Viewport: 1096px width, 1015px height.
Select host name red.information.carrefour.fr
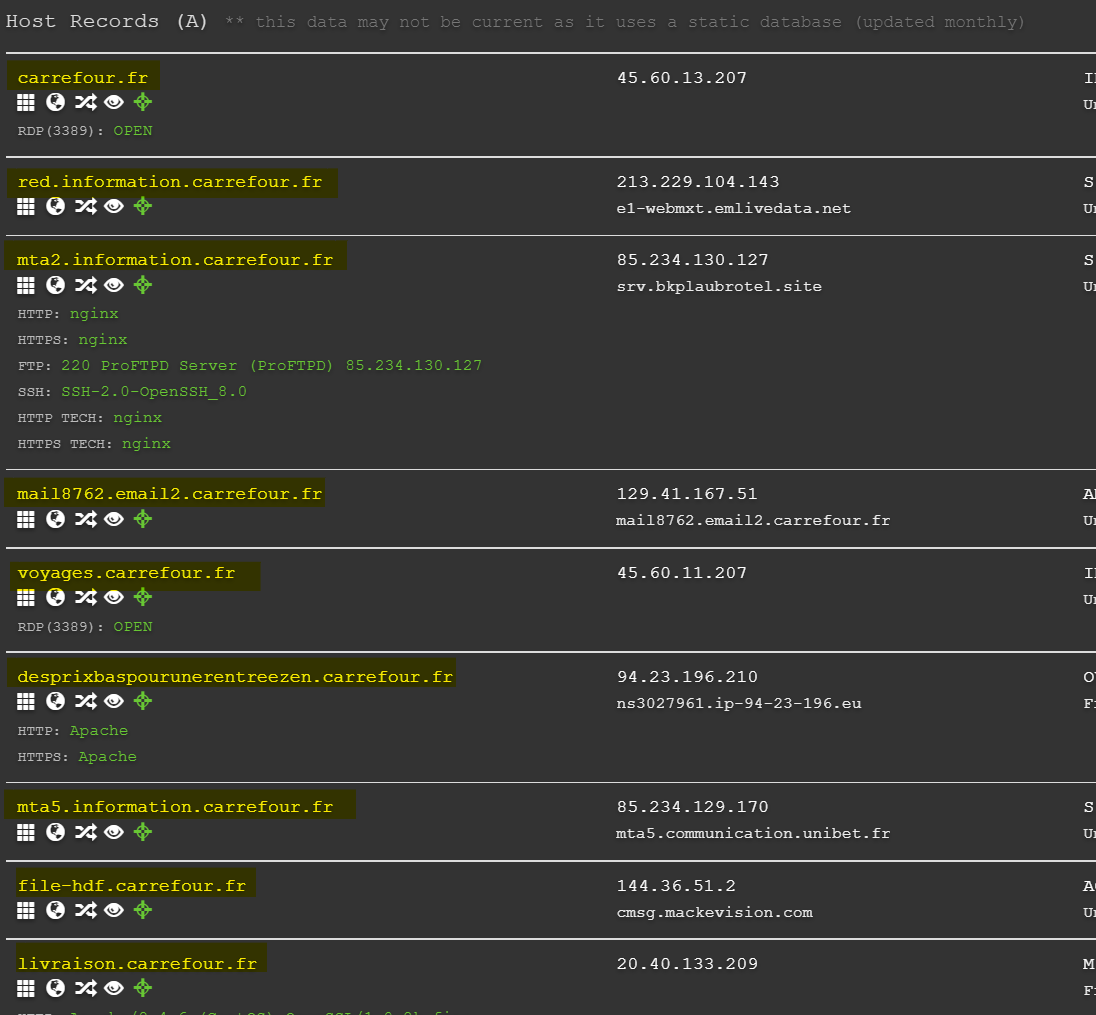point(170,182)
